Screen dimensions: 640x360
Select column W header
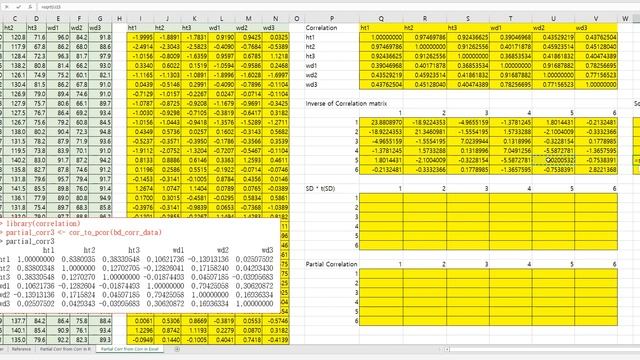[x=625, y=18]
